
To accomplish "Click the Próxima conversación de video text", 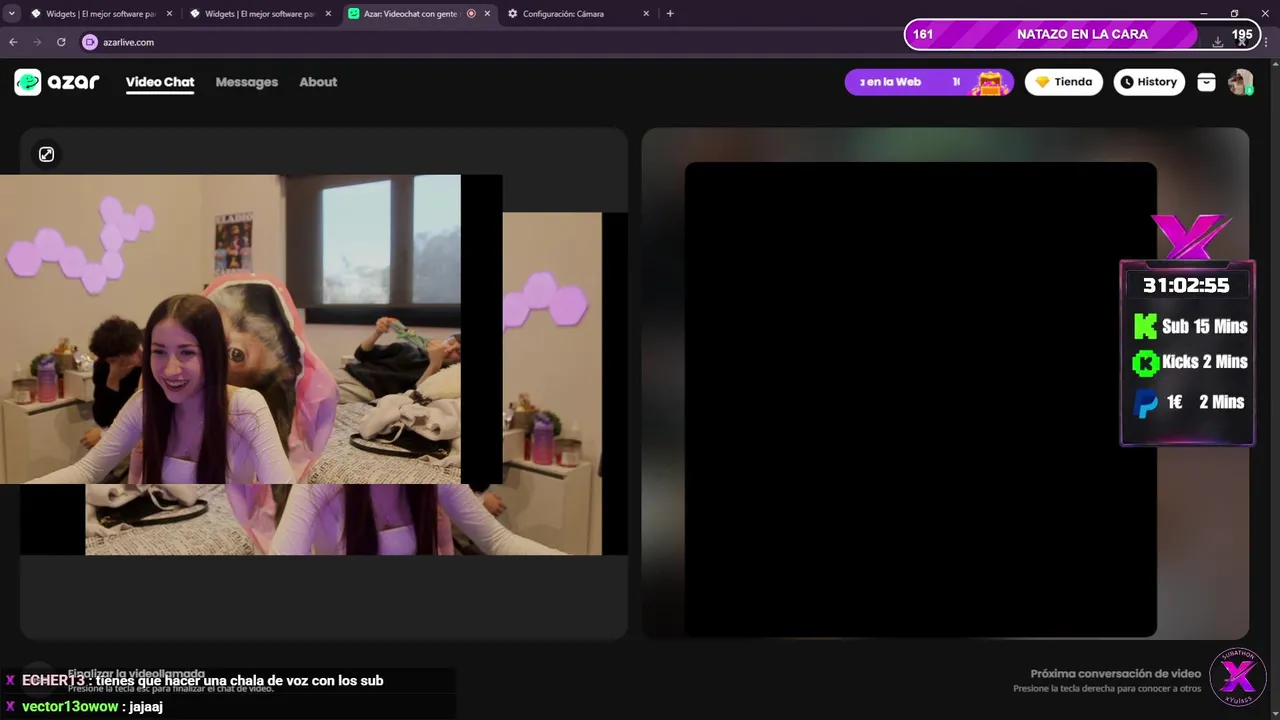I will 1116,673.
